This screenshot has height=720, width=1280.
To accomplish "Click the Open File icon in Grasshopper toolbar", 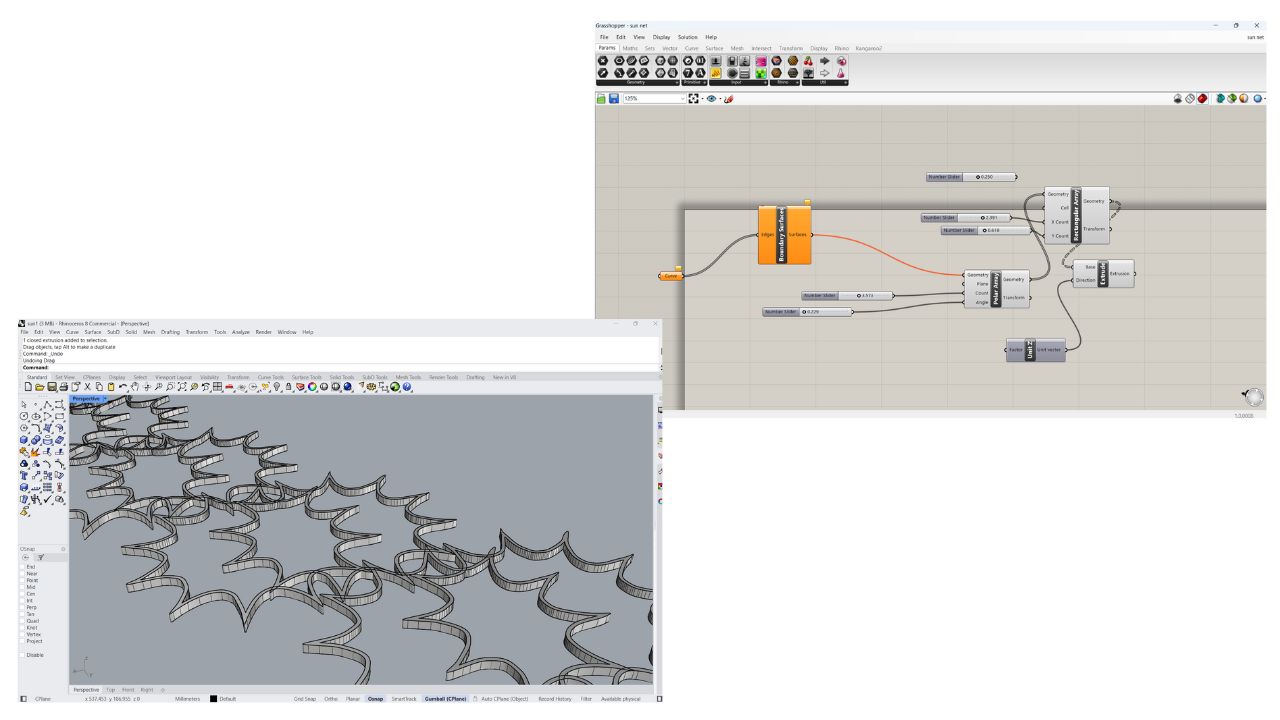I will pyautogui.click(x=601, y=99).
